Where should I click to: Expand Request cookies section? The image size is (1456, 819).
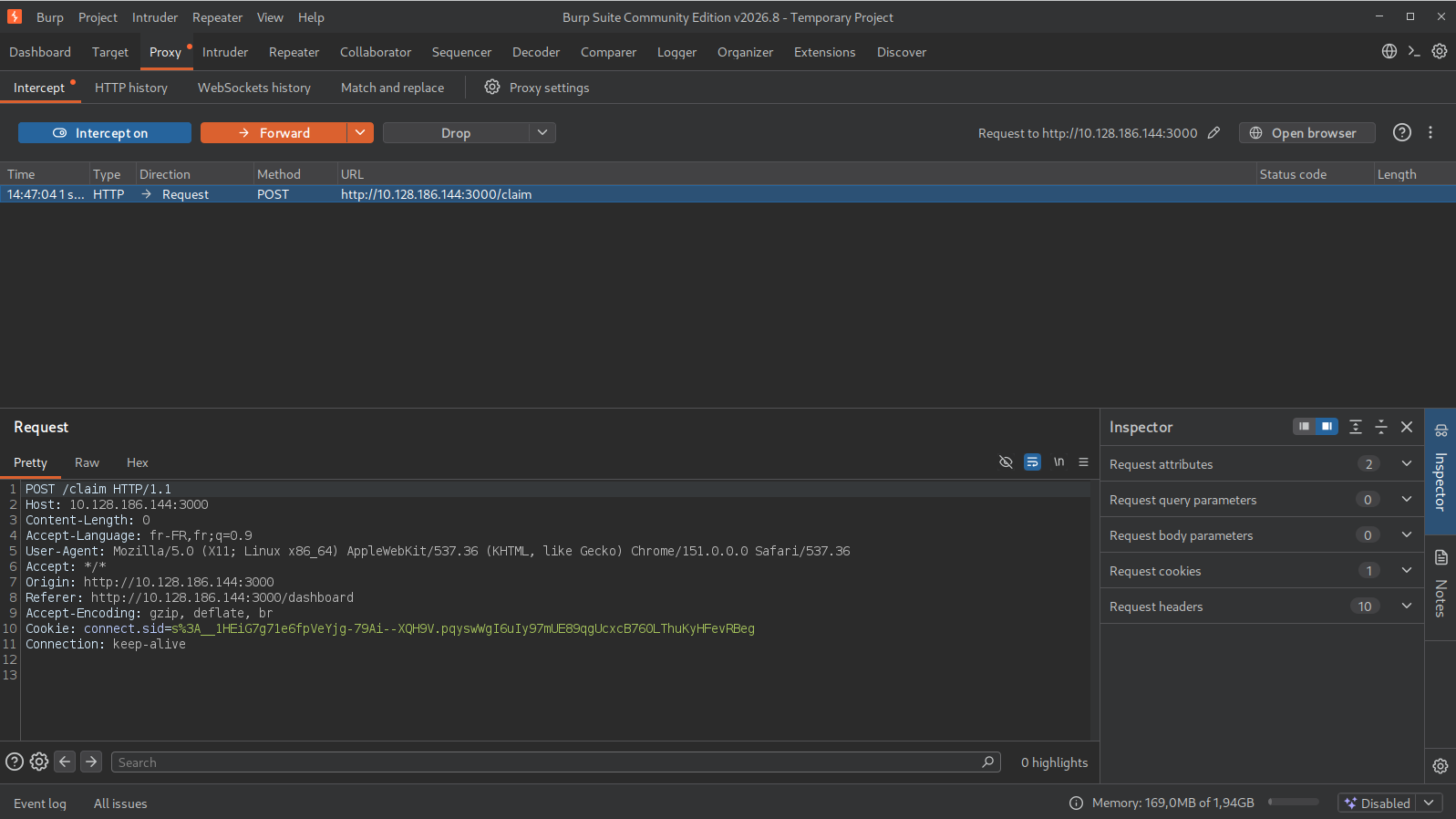[1262, 571]
